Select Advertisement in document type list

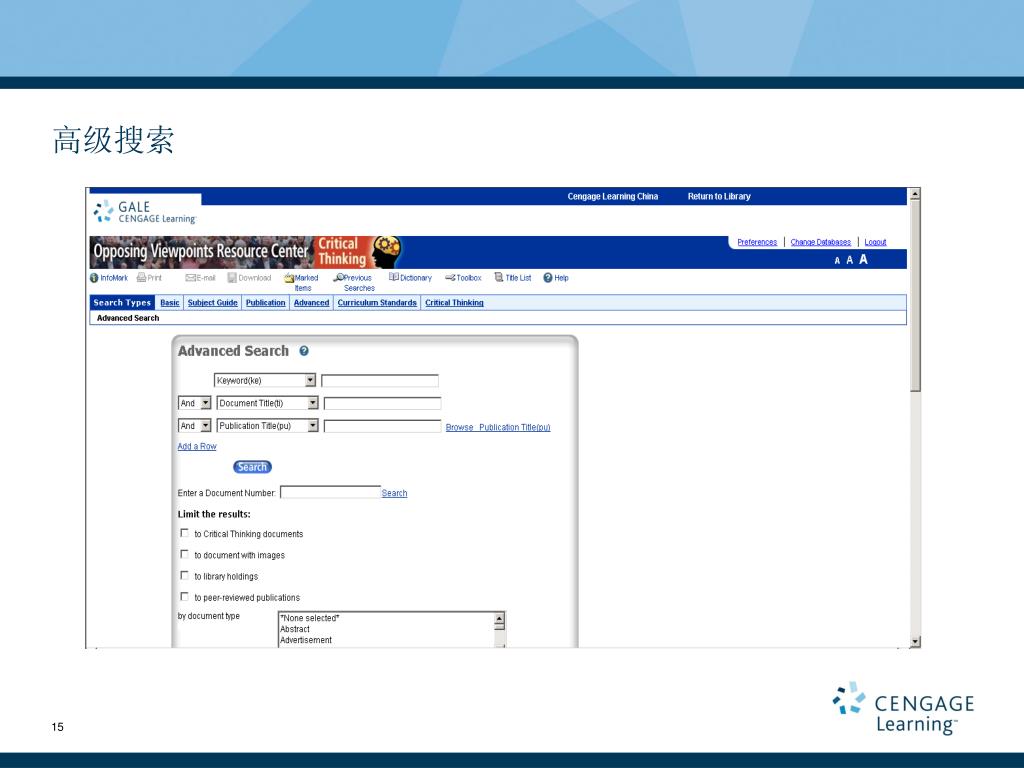(x=306, y=640)
